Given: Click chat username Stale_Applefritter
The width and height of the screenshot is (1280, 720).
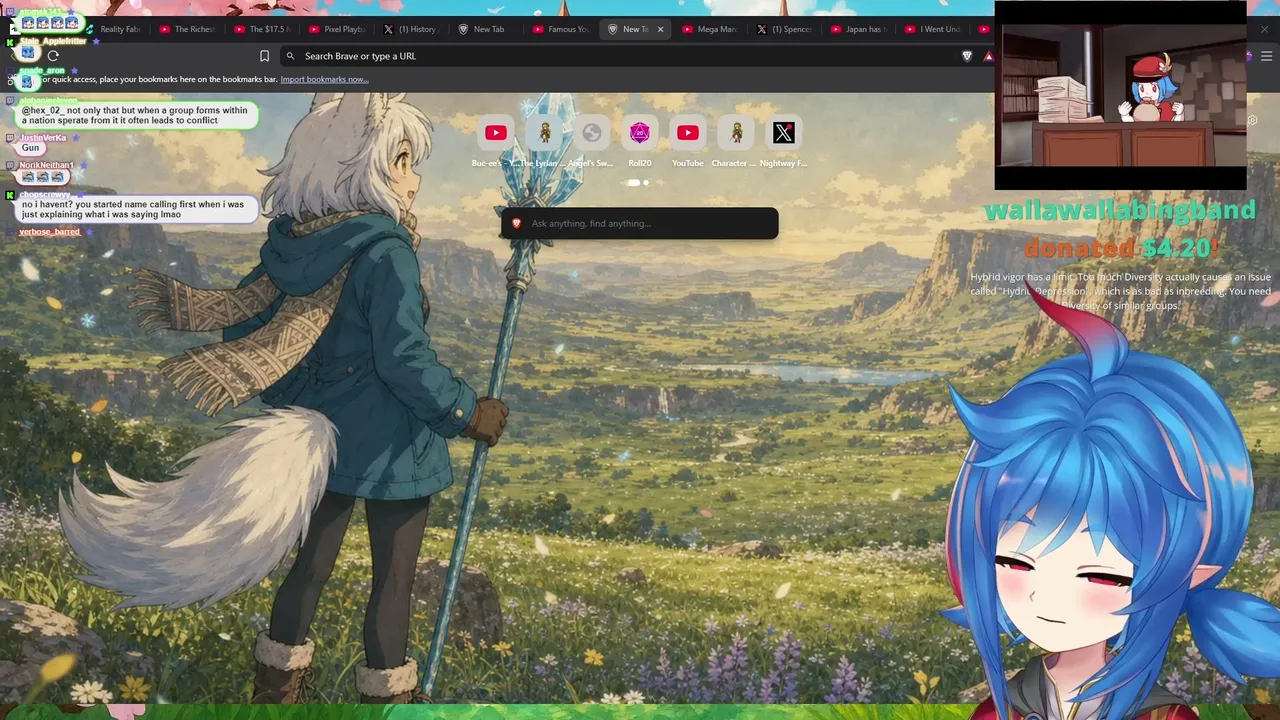Looking at the screenshot, I should point(53,41).
